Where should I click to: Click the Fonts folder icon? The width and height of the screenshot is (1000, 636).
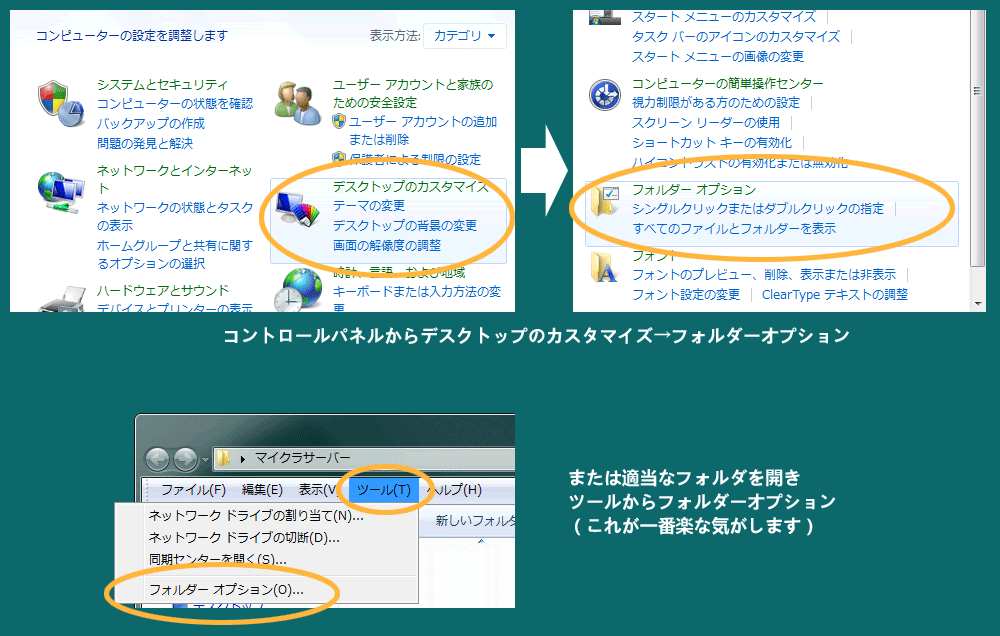tap(603, 267)
